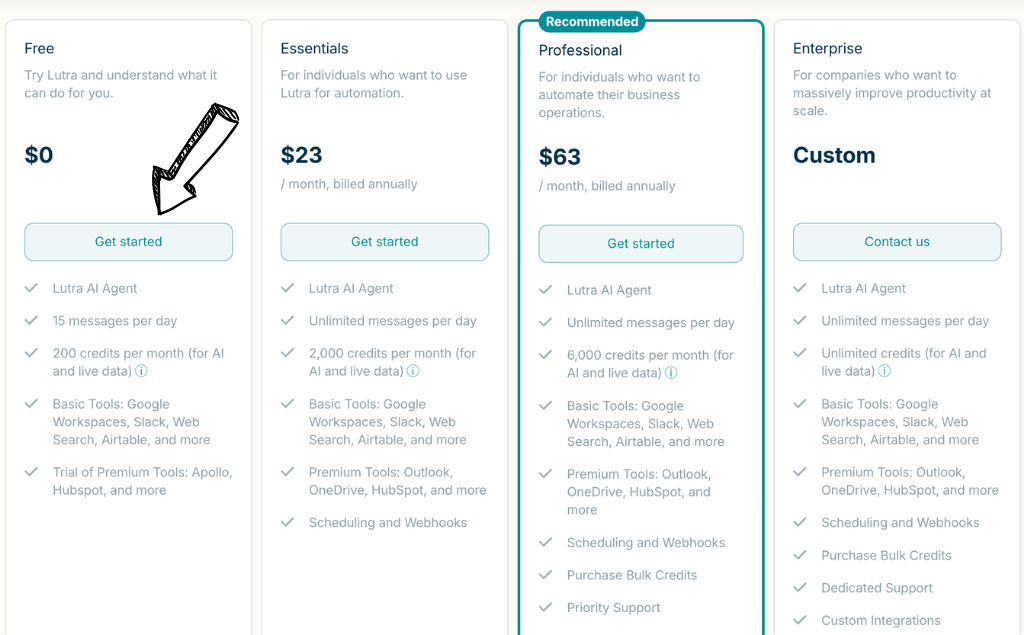Screen dimensions: 1024x635
Task: Click the Recommended badge above Professional
Action: (592, 22)
